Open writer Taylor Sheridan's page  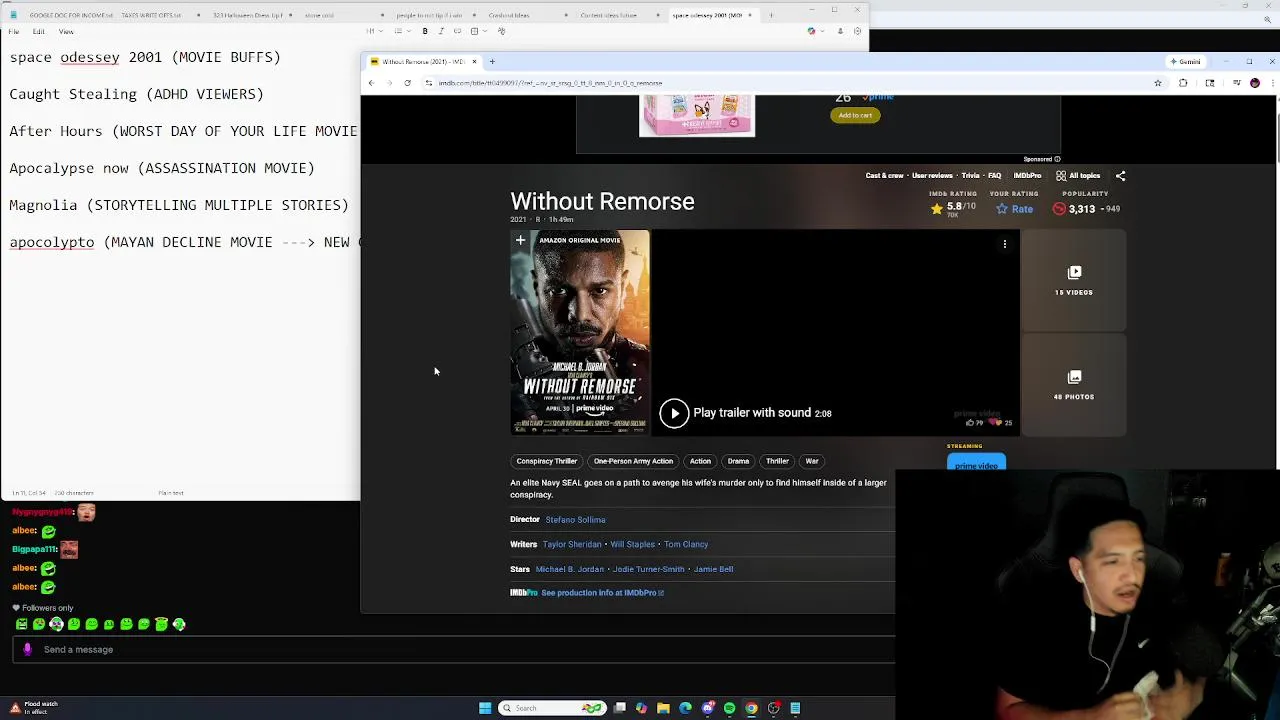572,545
